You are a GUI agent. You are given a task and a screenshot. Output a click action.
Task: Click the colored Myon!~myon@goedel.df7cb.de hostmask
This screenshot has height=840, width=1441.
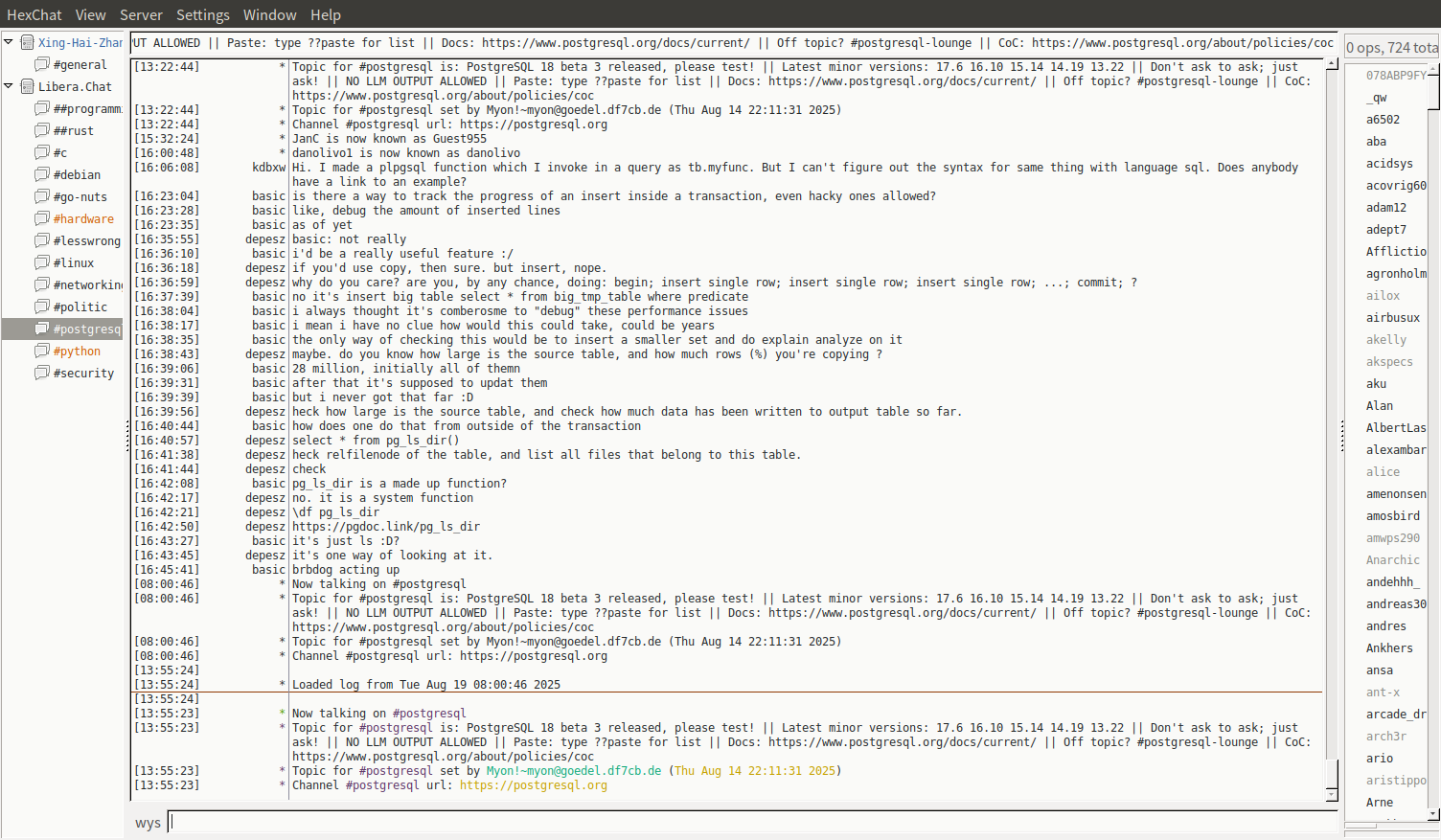point(574,770)
